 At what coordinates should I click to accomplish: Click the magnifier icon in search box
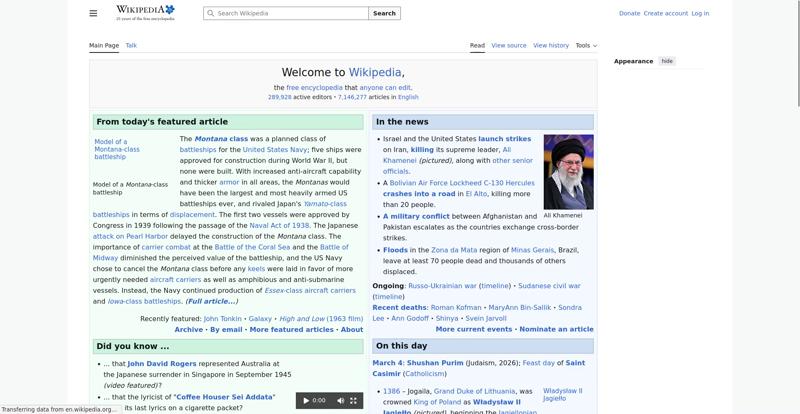coord(210,14)
